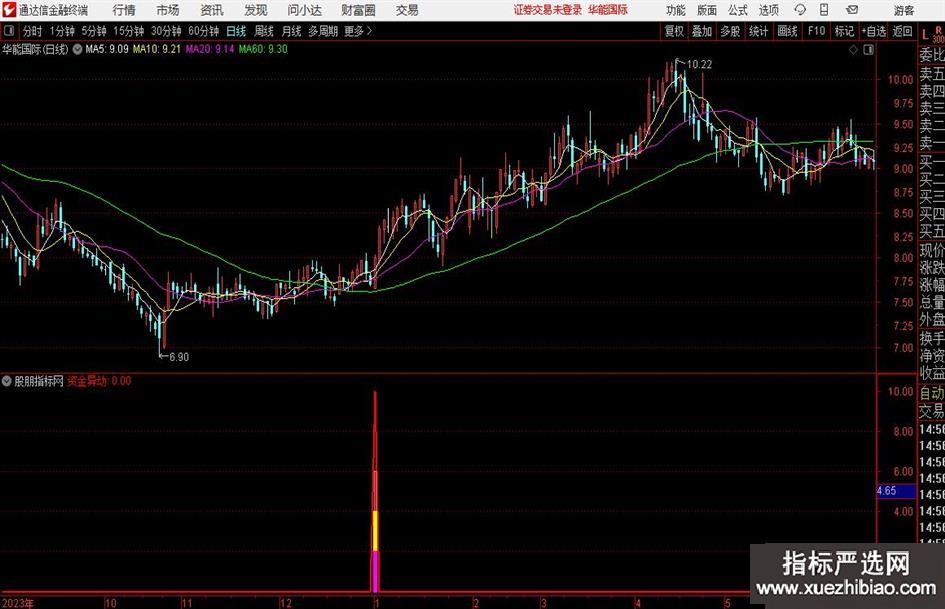The image size is (945, 609).
Task: Open dropdown arrow beside 华能国际(日线)
Action: click(x=77, y=49)
